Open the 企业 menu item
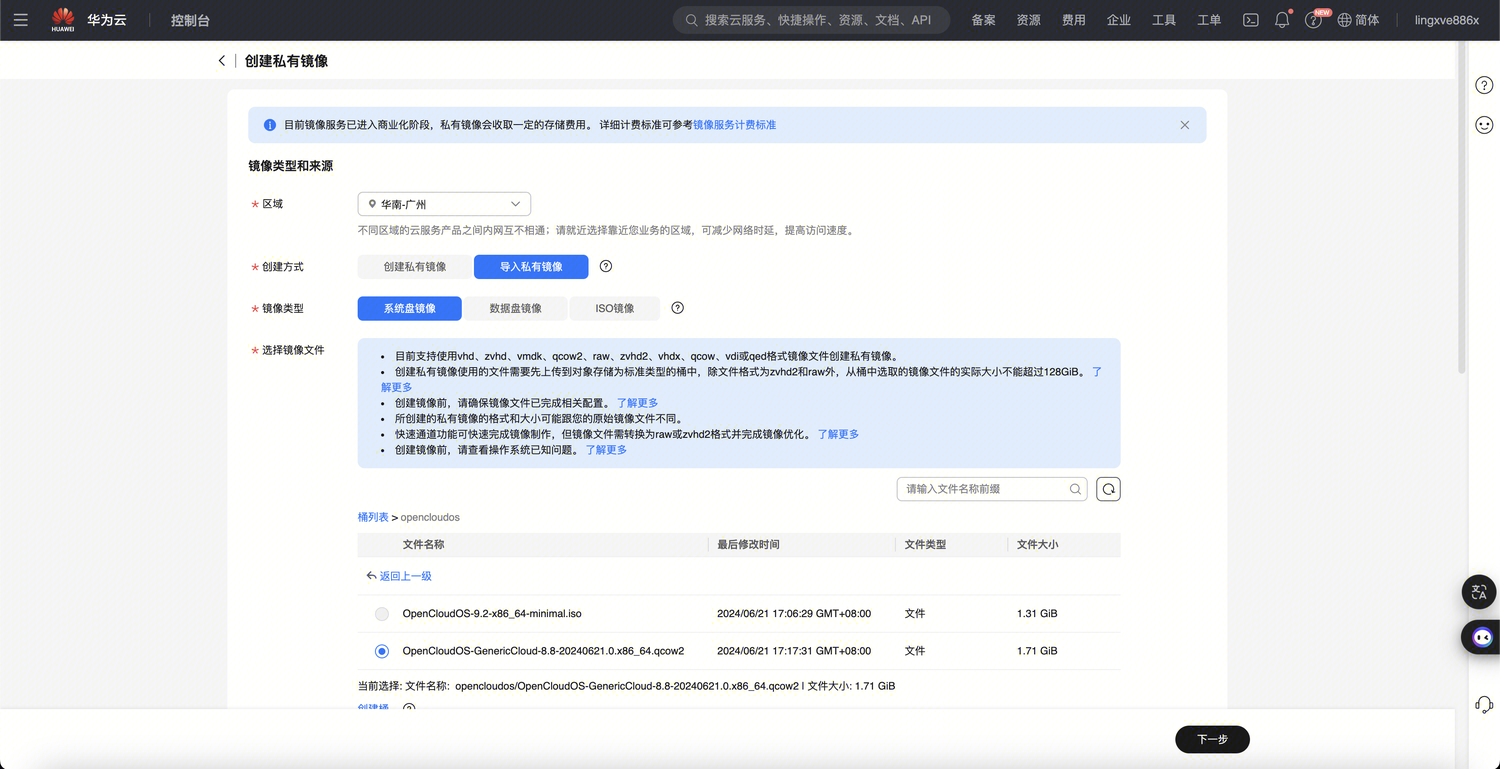This screenshot has height=769, width=1500. (1118, 20)
